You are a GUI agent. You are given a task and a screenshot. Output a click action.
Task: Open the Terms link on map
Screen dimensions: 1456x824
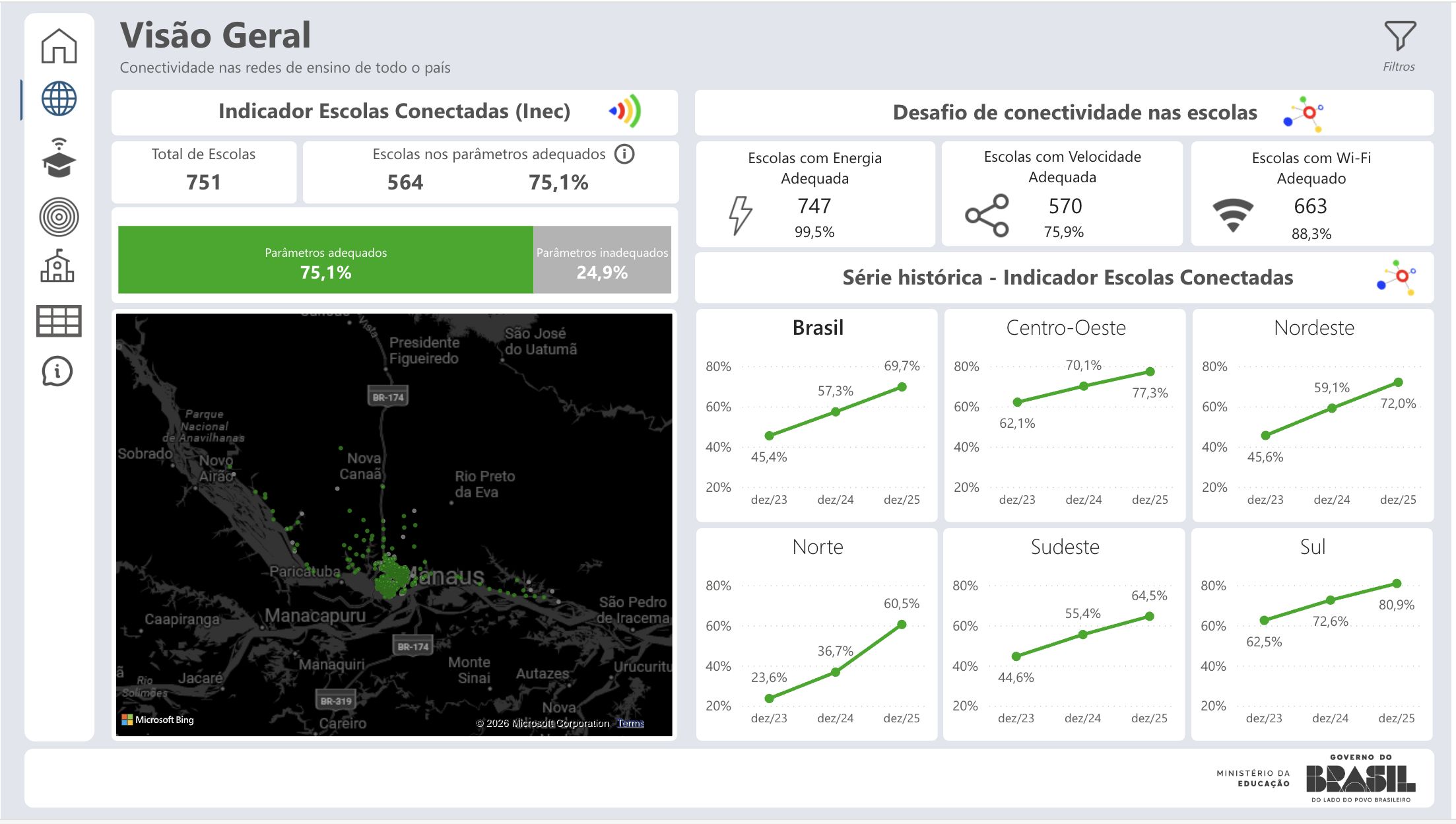(630, 724)
